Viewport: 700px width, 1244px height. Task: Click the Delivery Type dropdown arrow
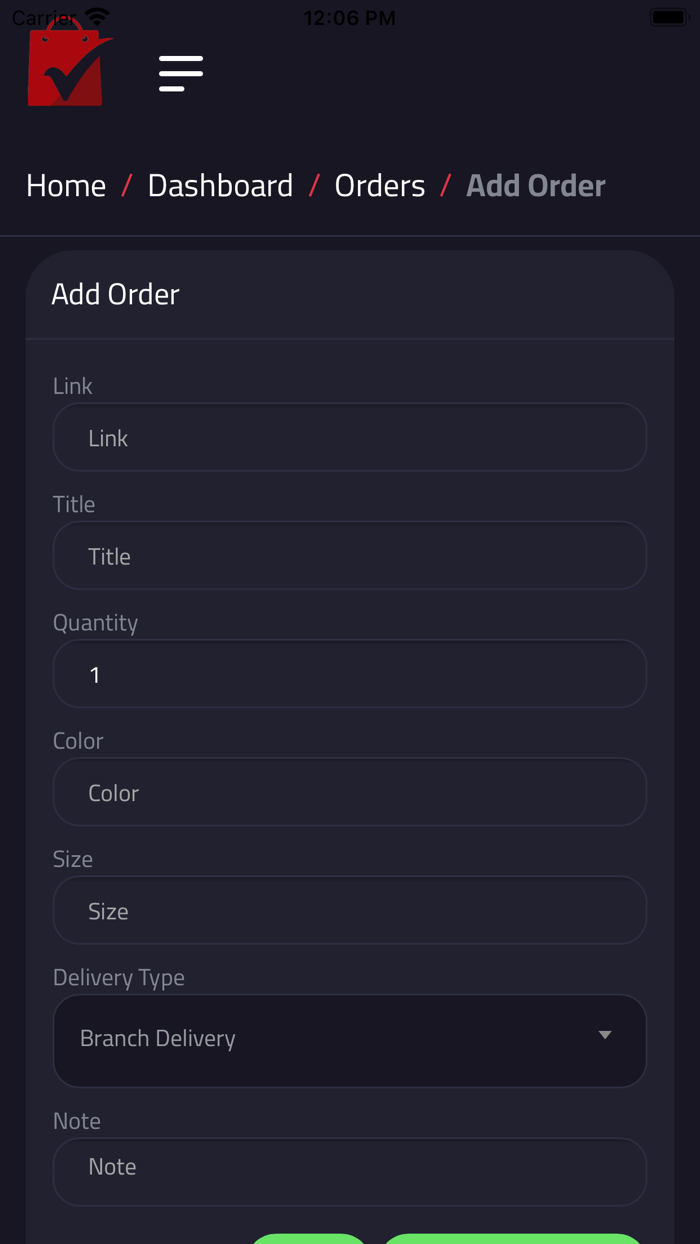pos(605,1035)
